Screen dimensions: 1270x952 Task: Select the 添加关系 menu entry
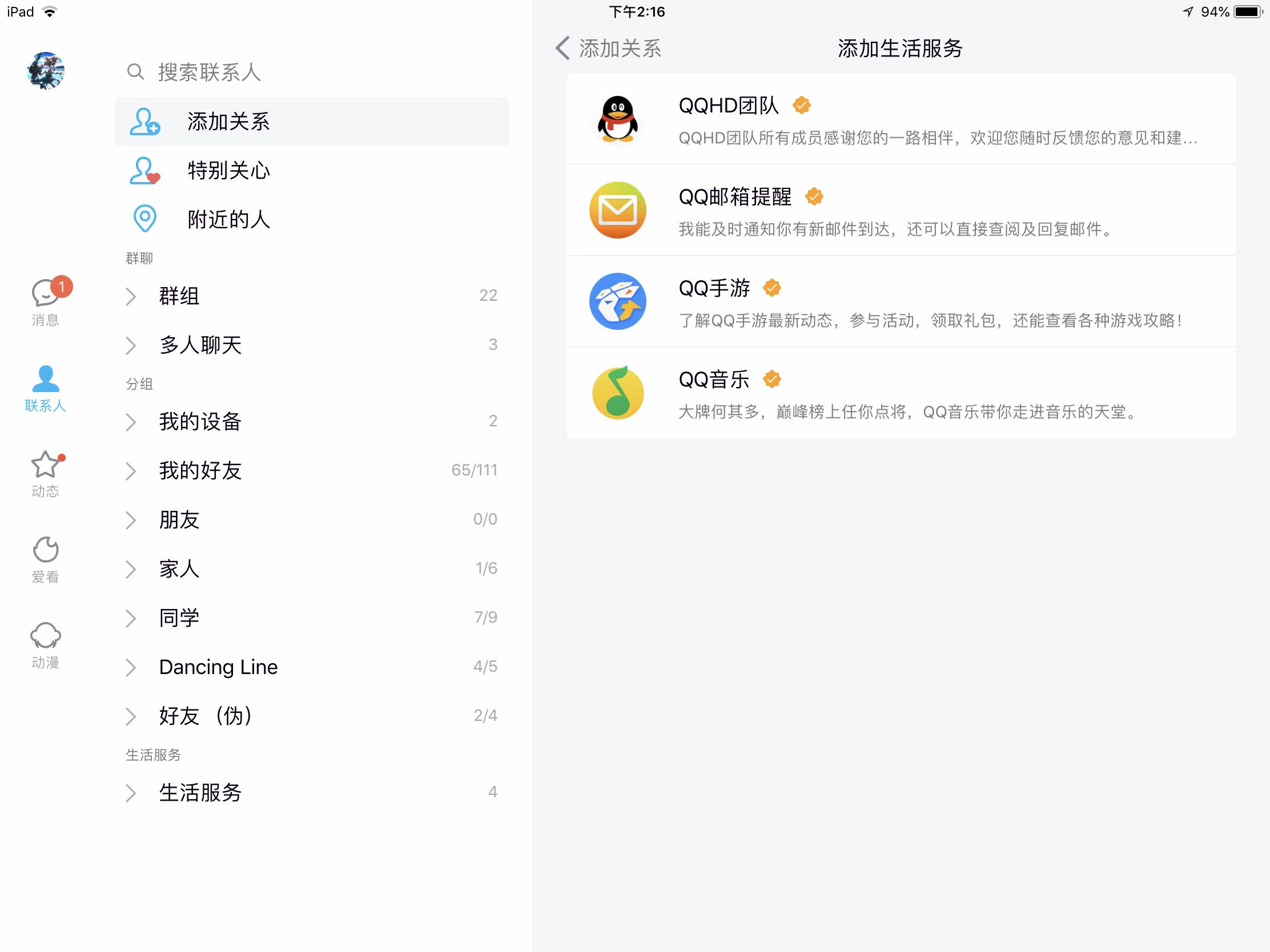(311, 122)
